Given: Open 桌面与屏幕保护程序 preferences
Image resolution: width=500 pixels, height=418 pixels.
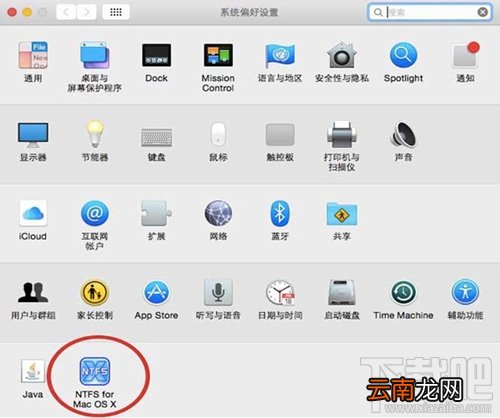Looking at the screenshot, I should pos(95,55).
